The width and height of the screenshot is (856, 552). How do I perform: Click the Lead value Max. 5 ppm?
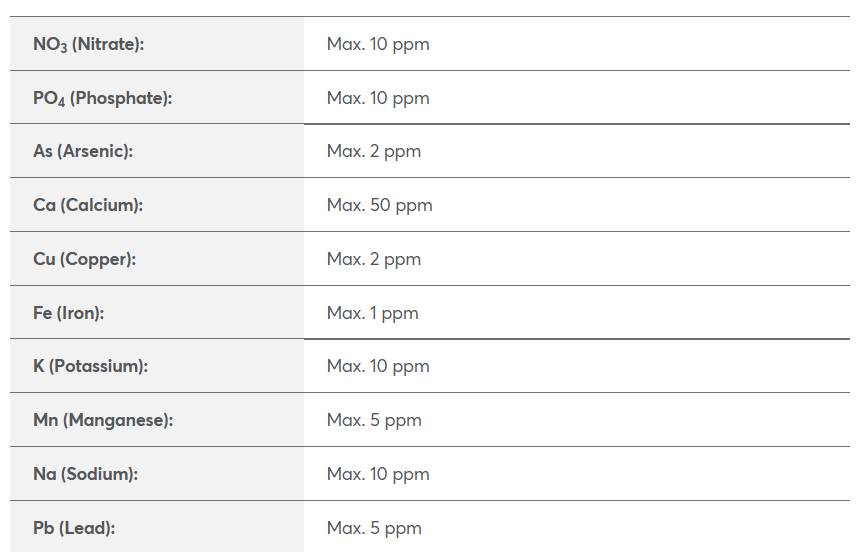[374, 529]
